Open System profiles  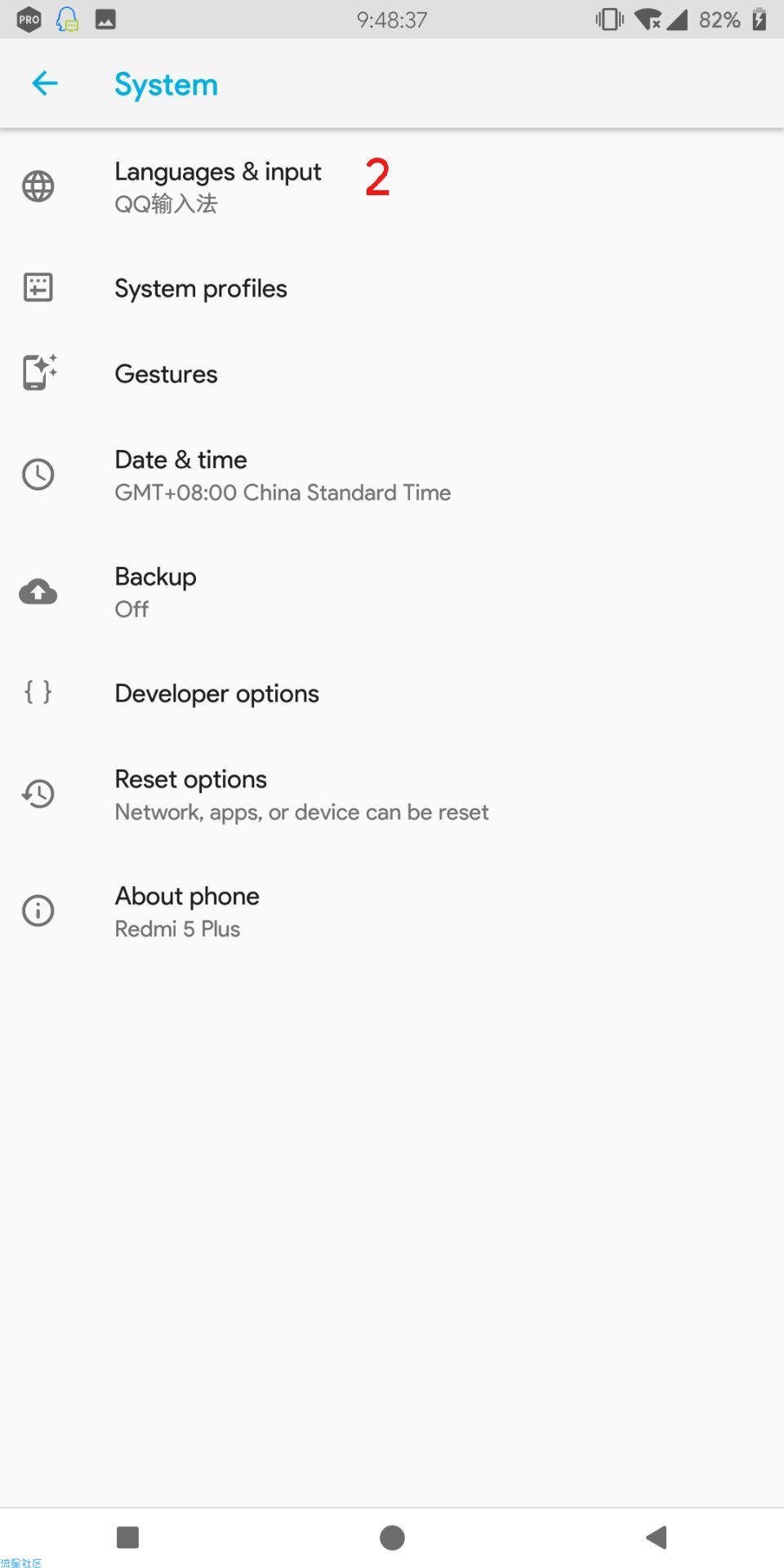(x=392, y=288)
